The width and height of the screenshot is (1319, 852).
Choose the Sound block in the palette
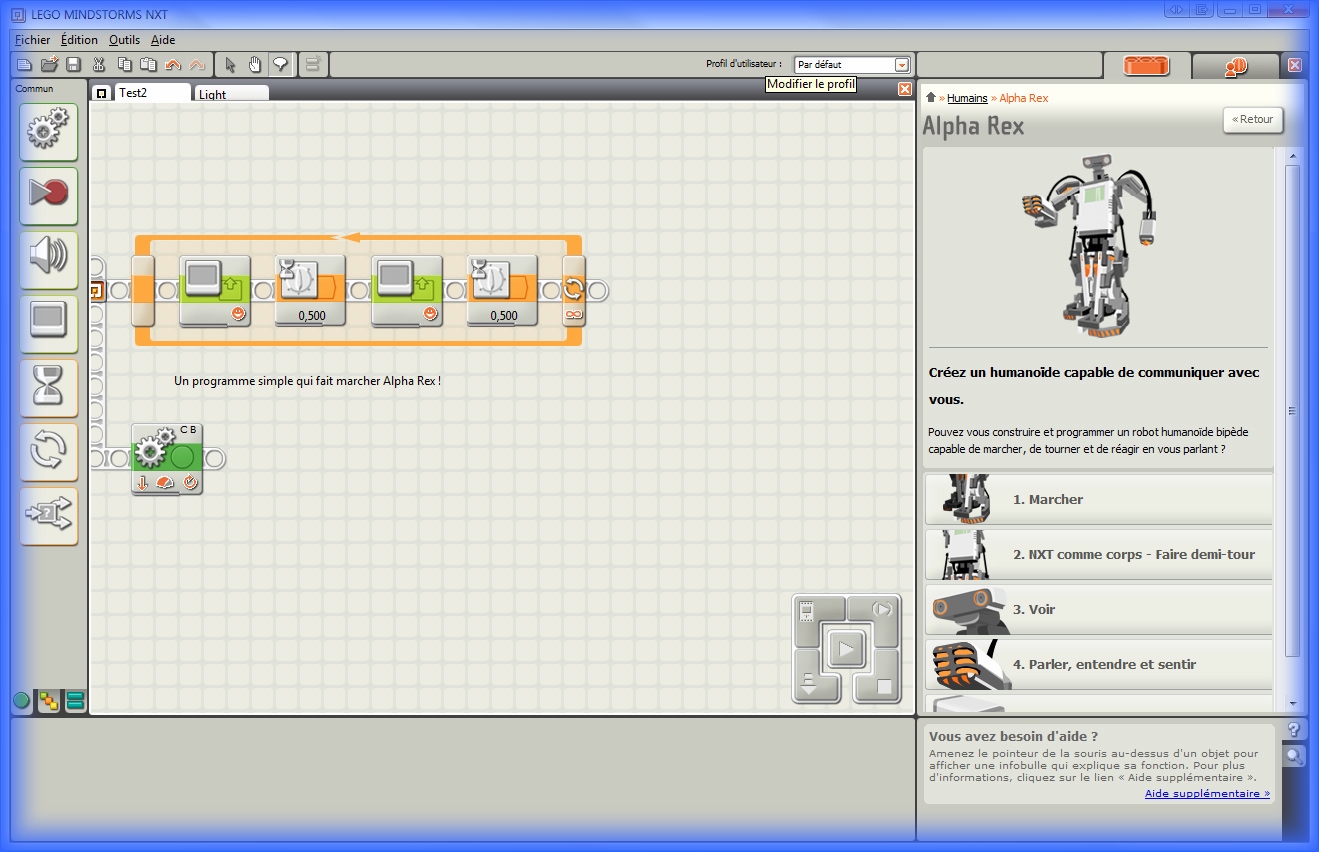pos(48,260)
